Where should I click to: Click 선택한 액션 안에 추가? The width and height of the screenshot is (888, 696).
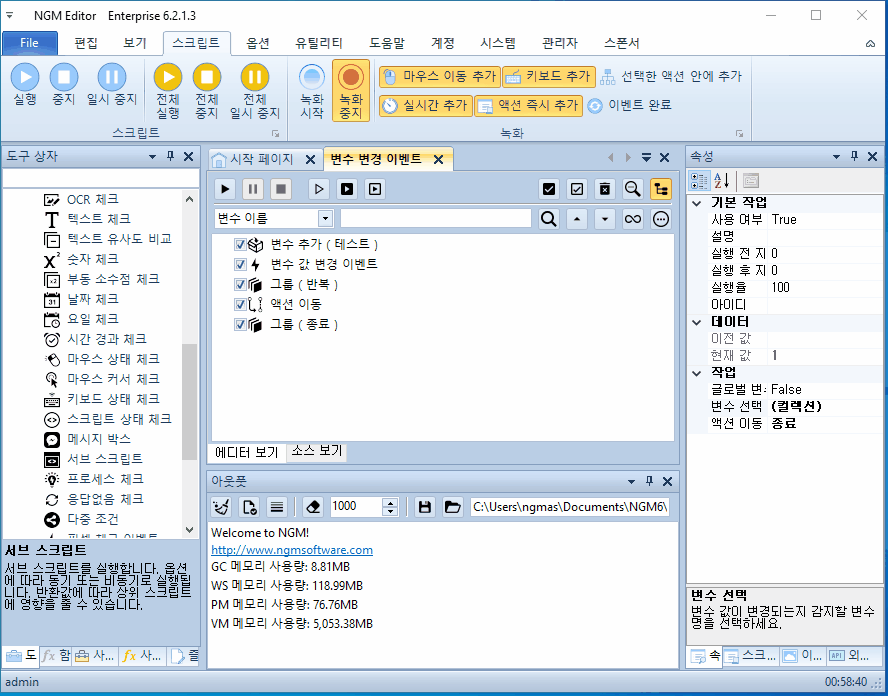click(x=671, y=76)
